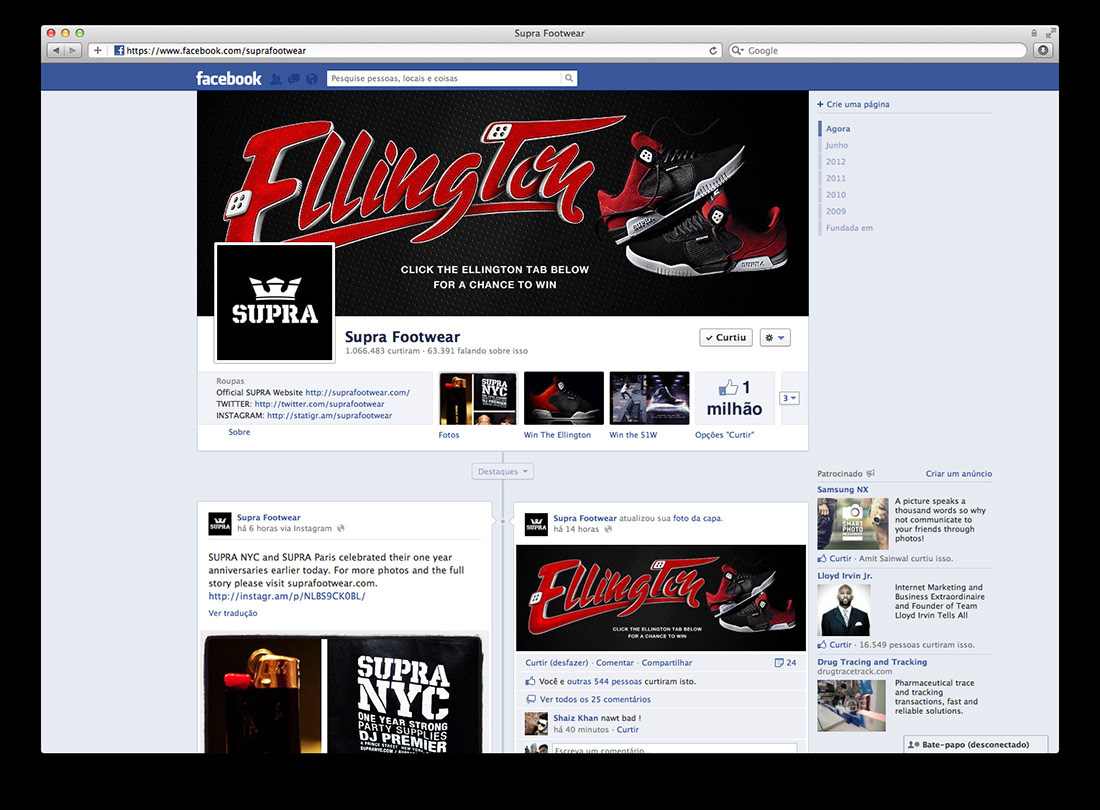Open the Ellington cover photo in post
The width and height of the screenshot is (1100, 810).
click(x=661, y=598)
